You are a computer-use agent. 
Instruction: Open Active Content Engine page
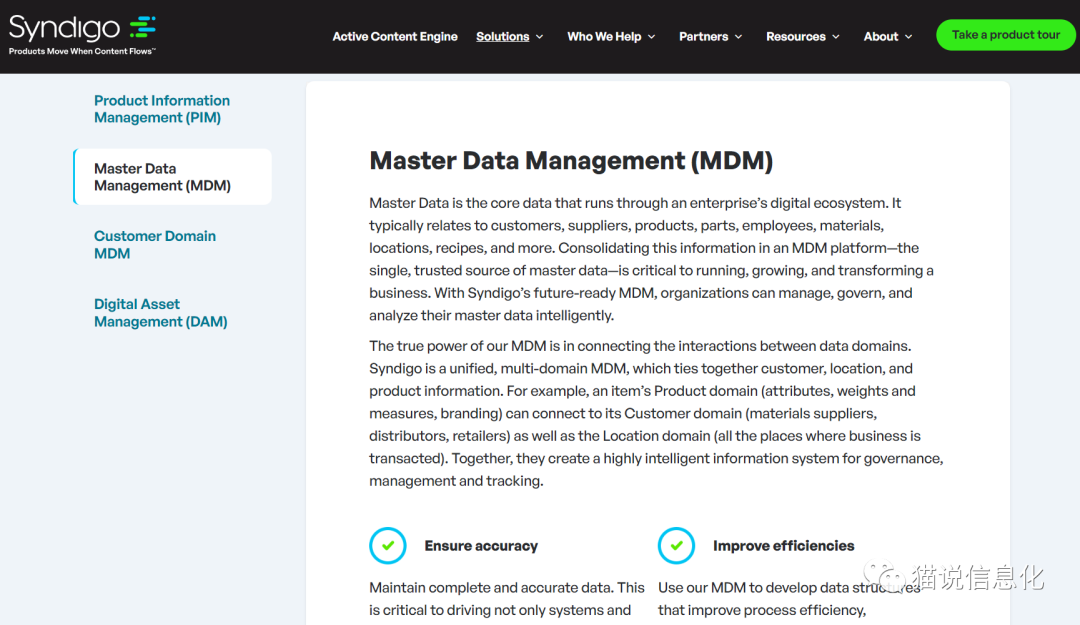[x=395, y=37]
